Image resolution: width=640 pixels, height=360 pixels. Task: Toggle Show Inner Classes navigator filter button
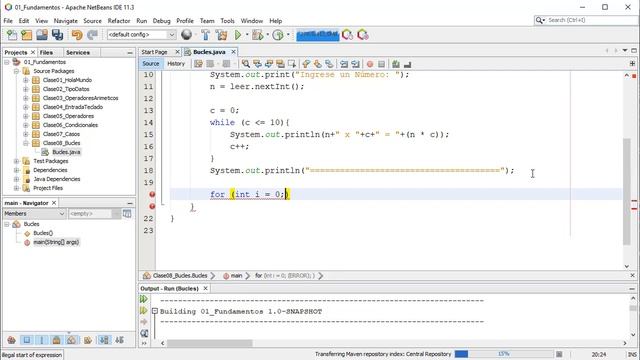[x=72, y=340]
